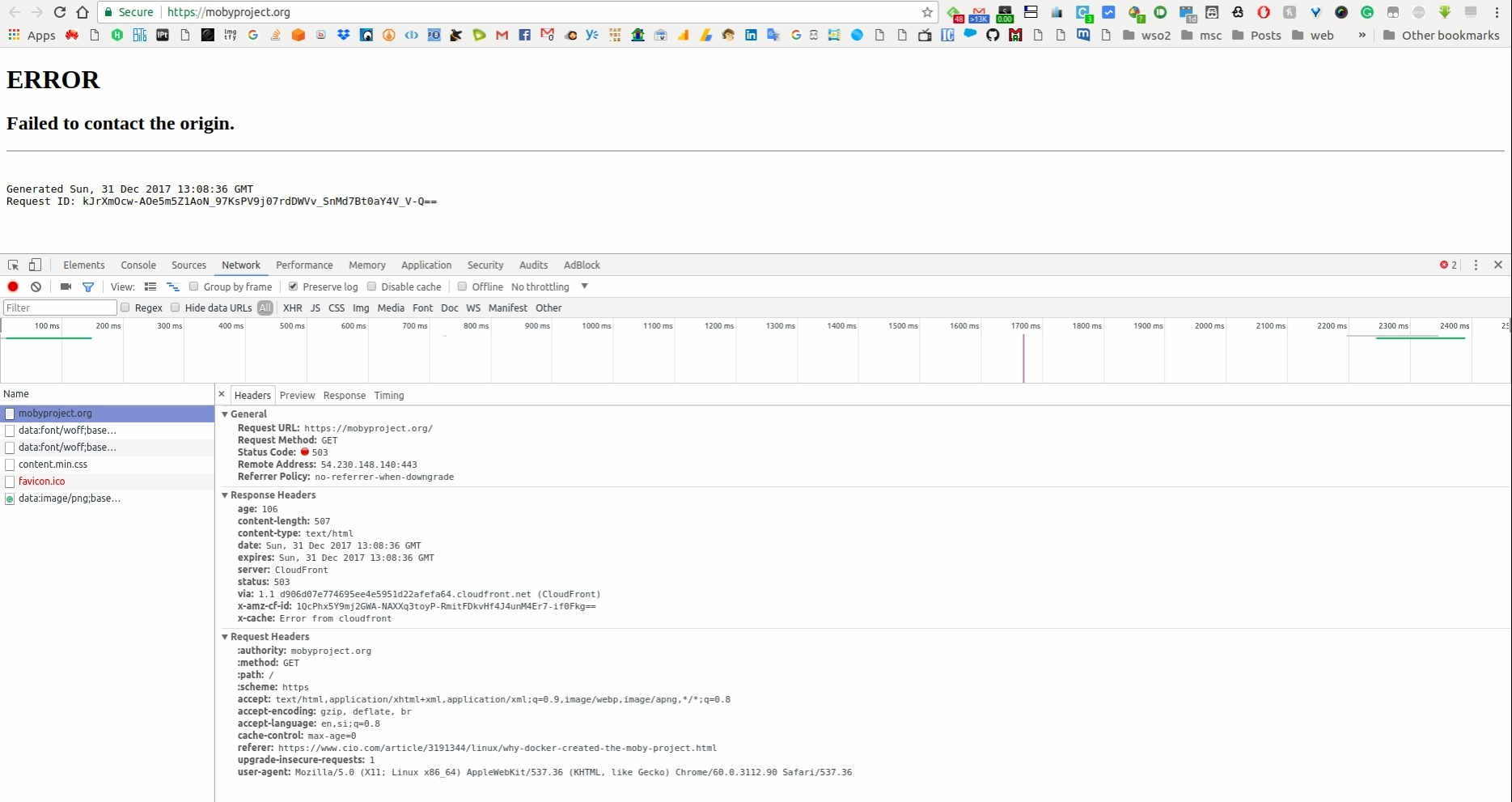Check Disable cache
The height and width of the screenshot is (802, 1512).
tap(371, 286)
